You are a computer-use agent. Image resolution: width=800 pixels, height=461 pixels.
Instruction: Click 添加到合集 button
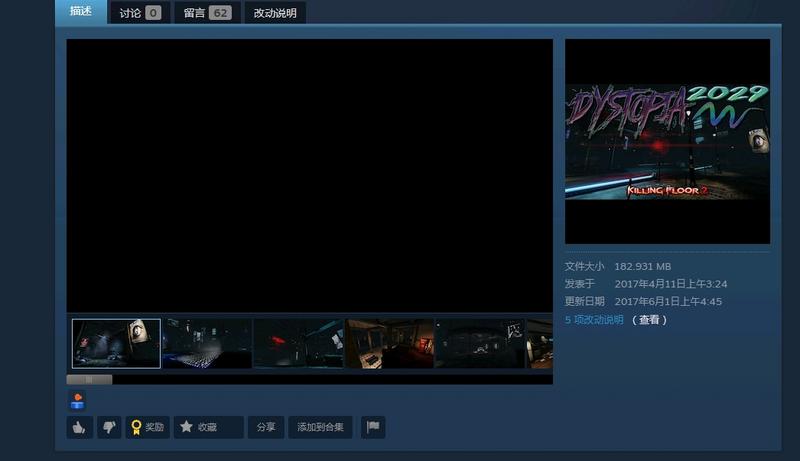[320, 427]
